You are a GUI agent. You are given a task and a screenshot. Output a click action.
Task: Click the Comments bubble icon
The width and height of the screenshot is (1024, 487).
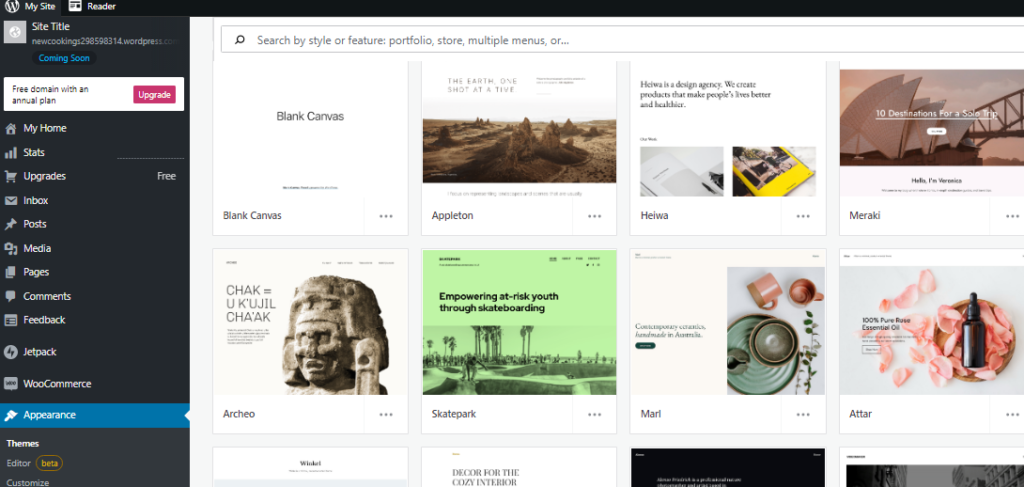(10, 296)
